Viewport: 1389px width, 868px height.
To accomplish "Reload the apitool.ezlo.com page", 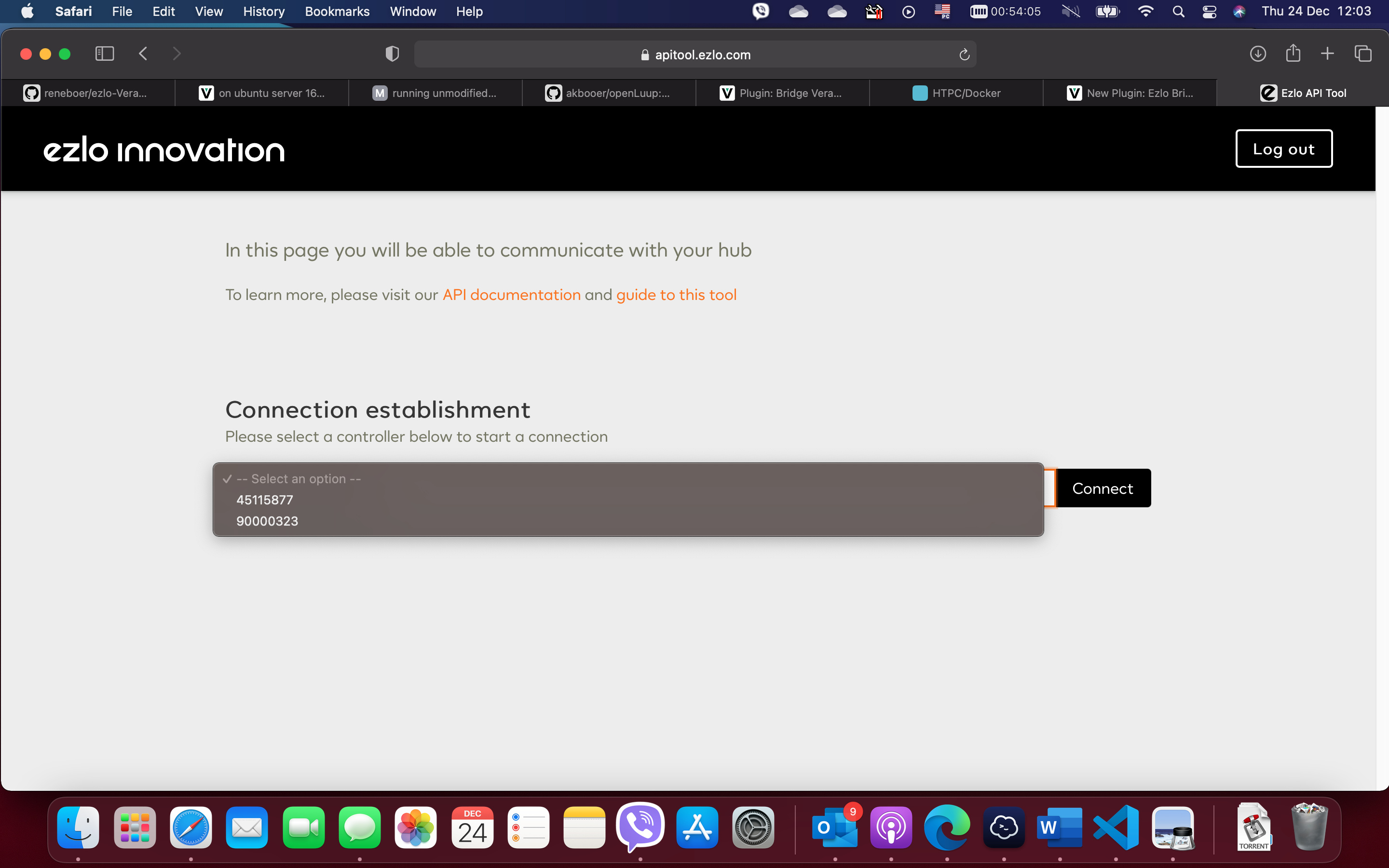I will [x=964, y=54].
